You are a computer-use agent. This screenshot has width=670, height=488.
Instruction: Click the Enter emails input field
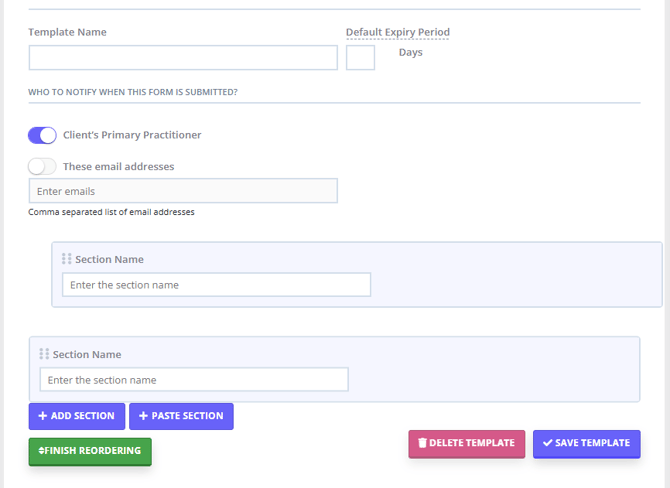(183, 191)
